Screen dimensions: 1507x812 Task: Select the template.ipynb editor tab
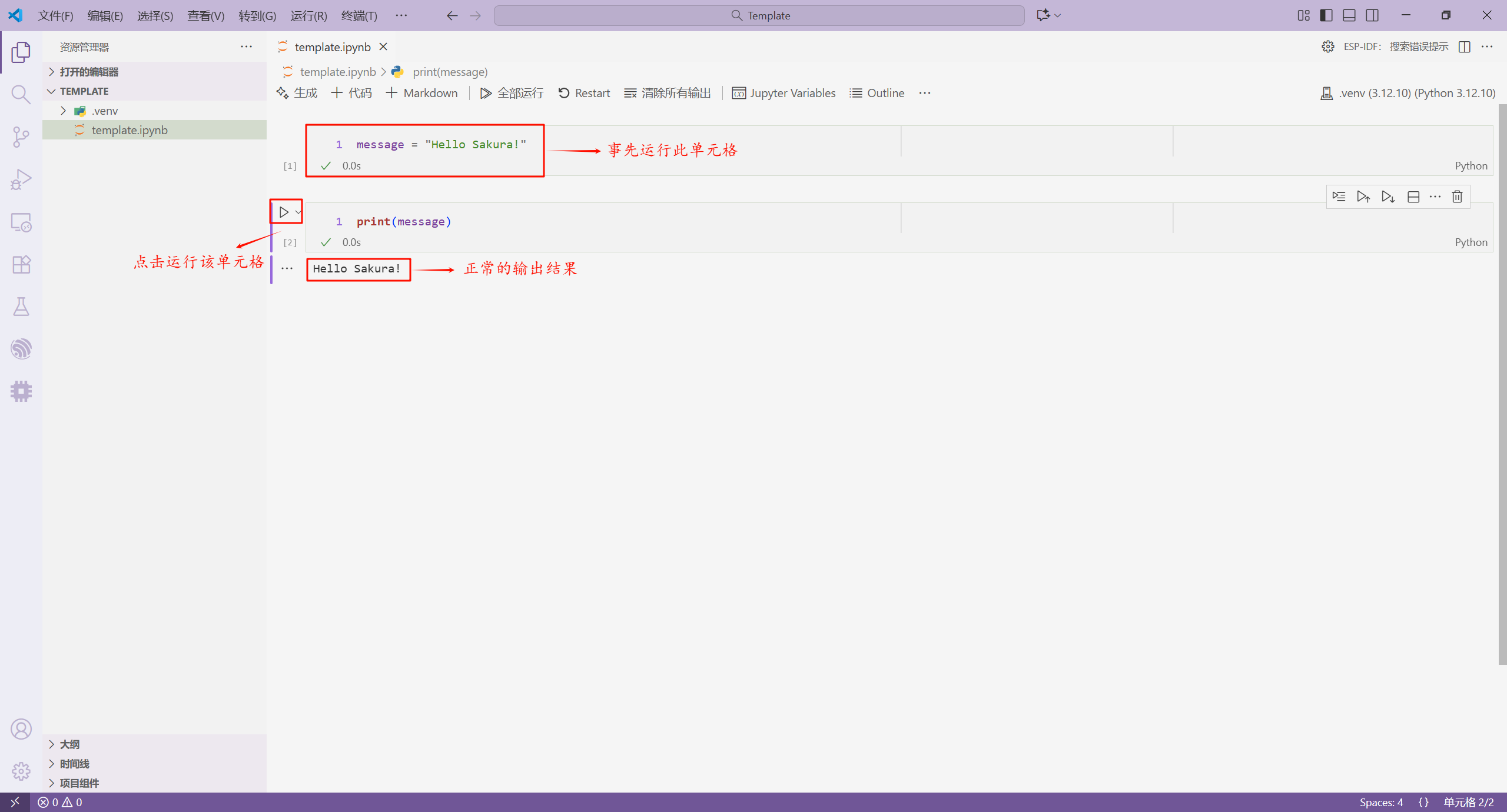[332, 47]
